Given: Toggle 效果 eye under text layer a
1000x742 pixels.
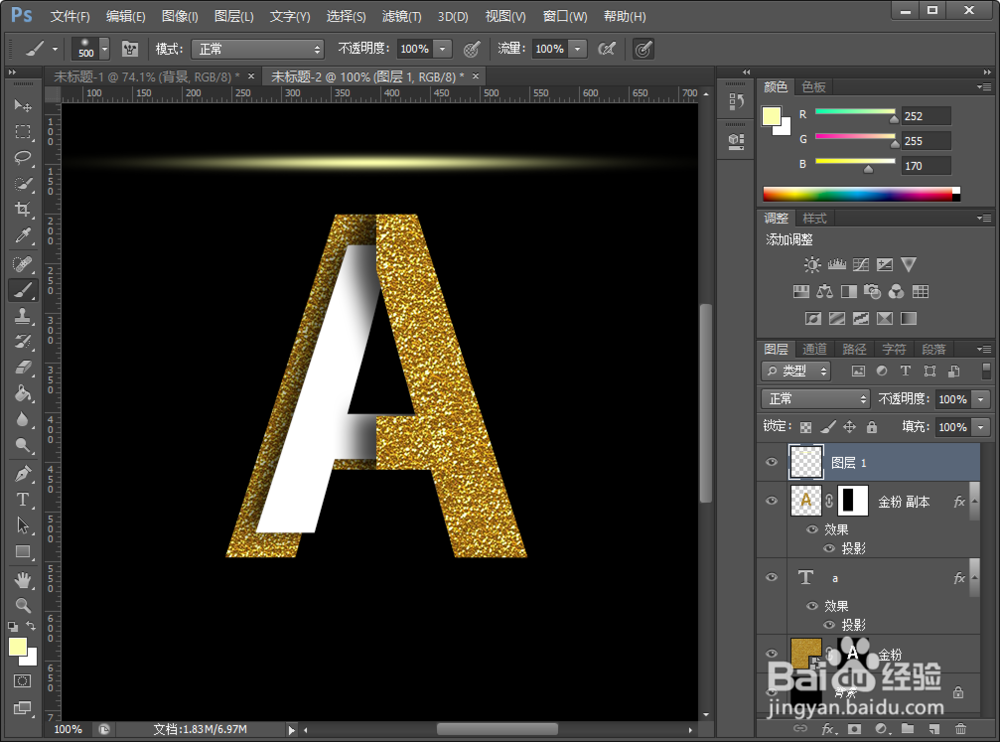Looking at the screenshot, I should 812,606.
